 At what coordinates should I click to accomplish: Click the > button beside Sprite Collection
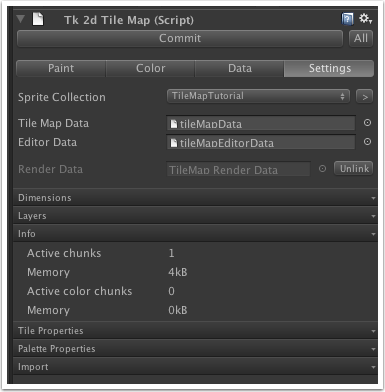[364, 97]
